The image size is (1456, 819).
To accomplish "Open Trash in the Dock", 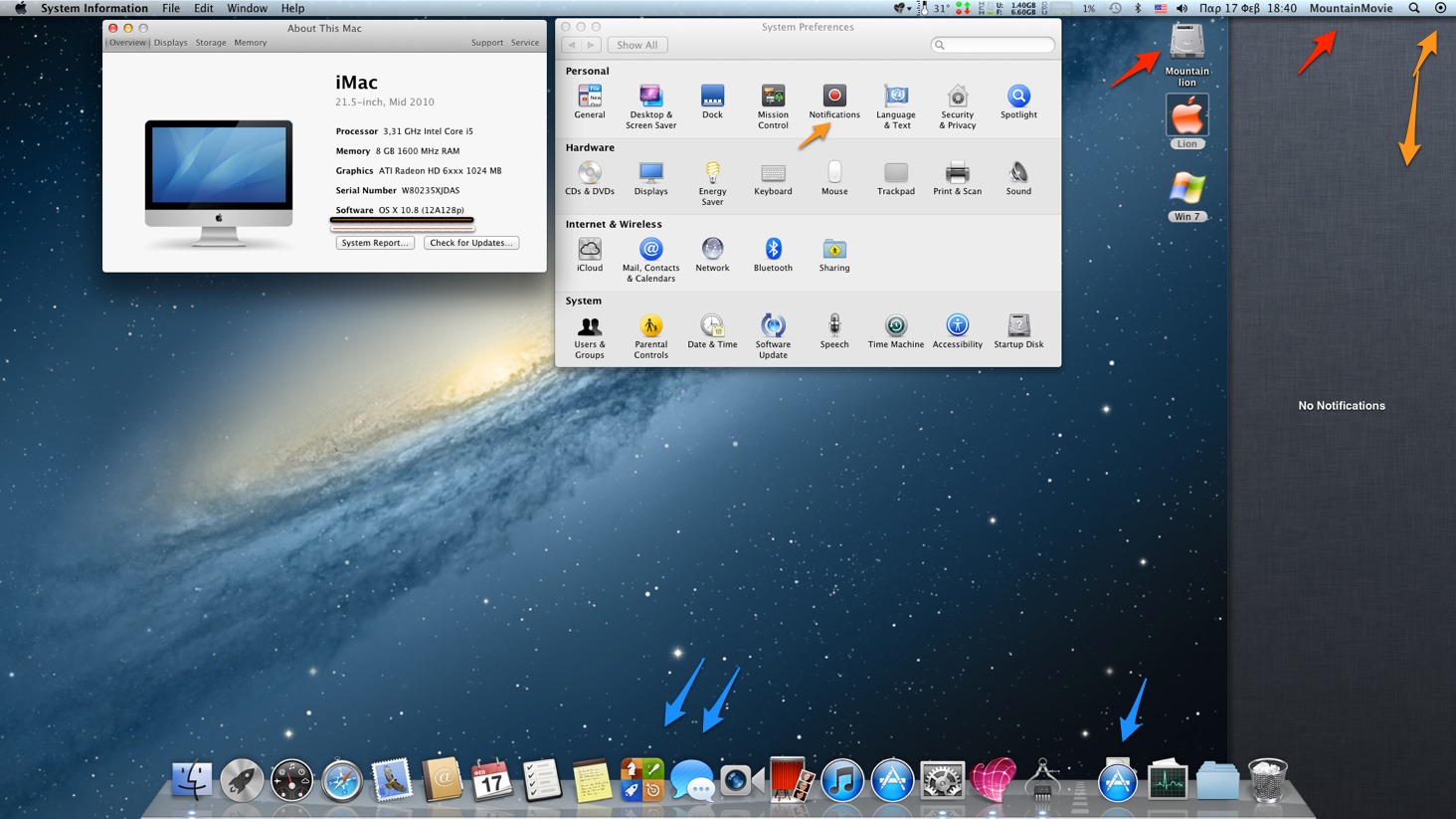I will [x=1267, y=780].
